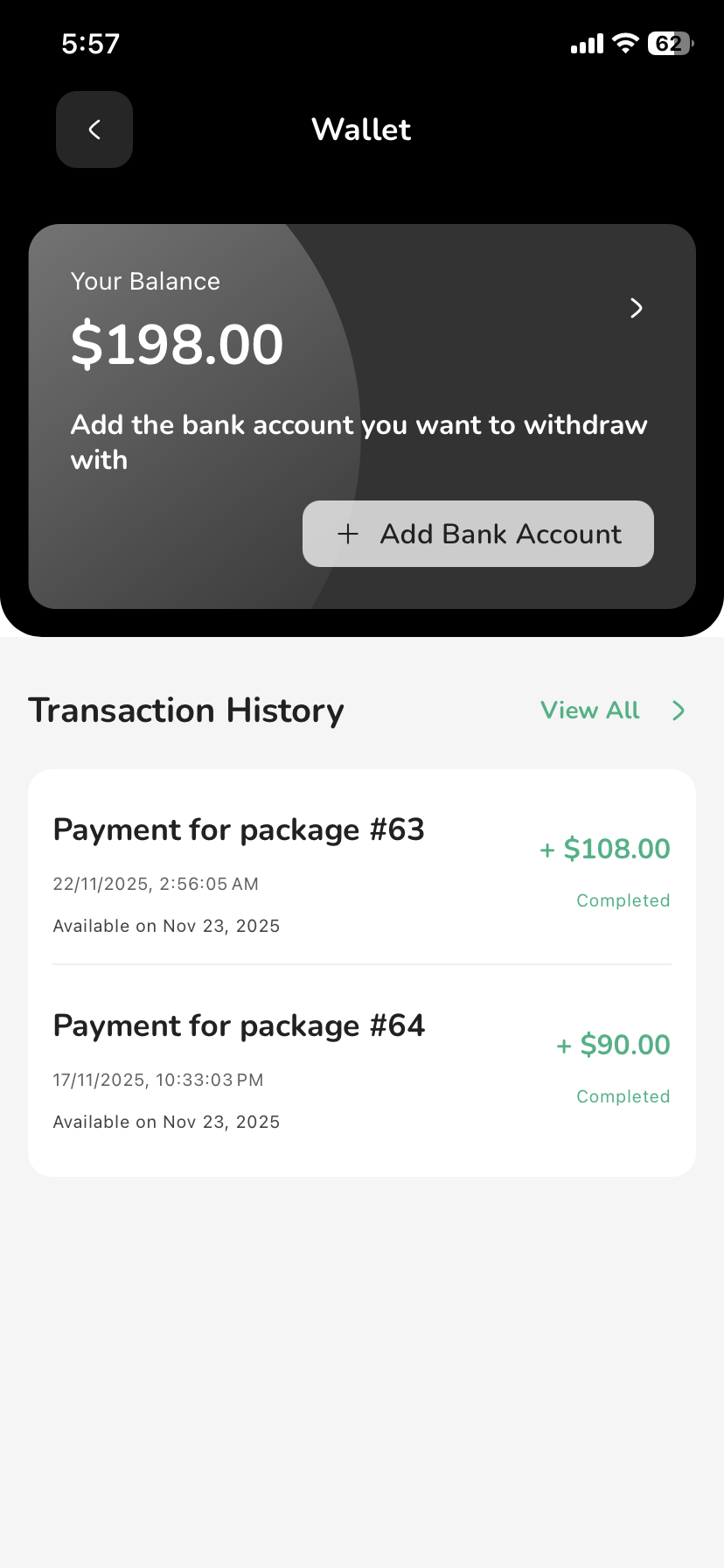Go back using the top-left chevron button
Viewport: 724px width, 1568px height.
pyautogui.click(x=94, y=129)
